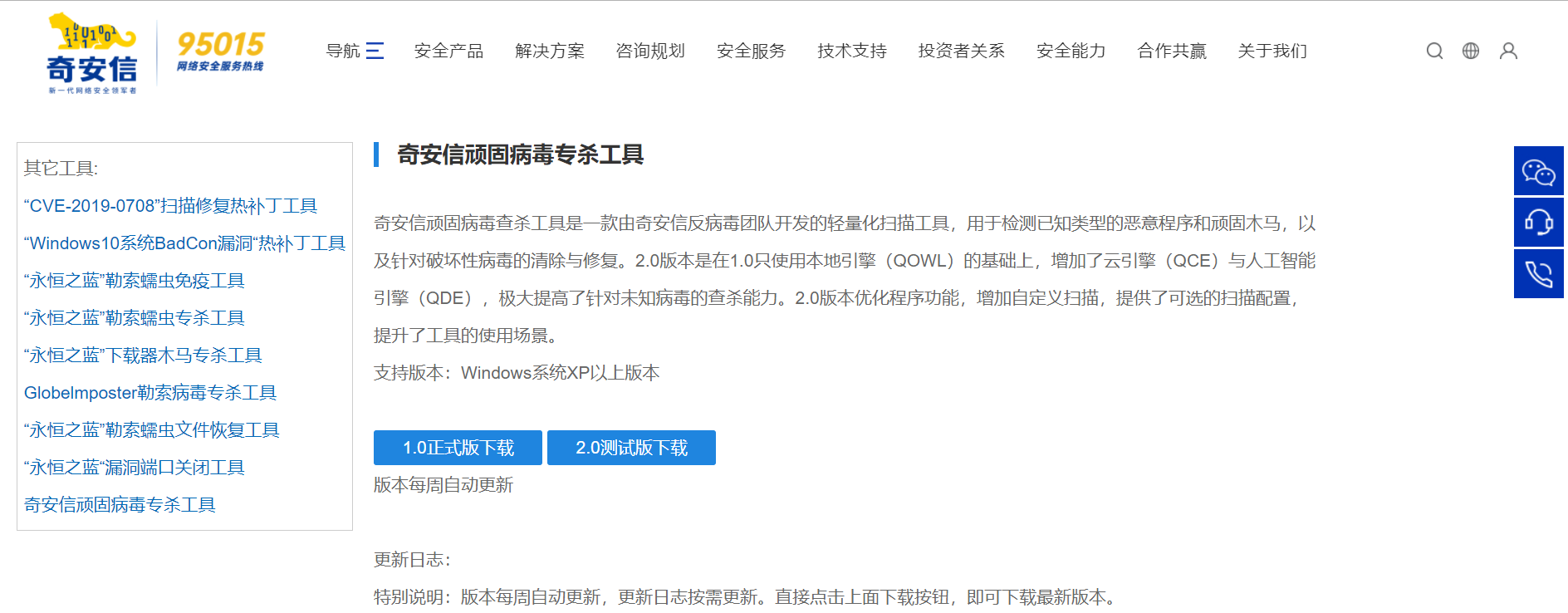Open the 投资者关系 menu
1568x613 pixels.
click(x=962, y=51)
